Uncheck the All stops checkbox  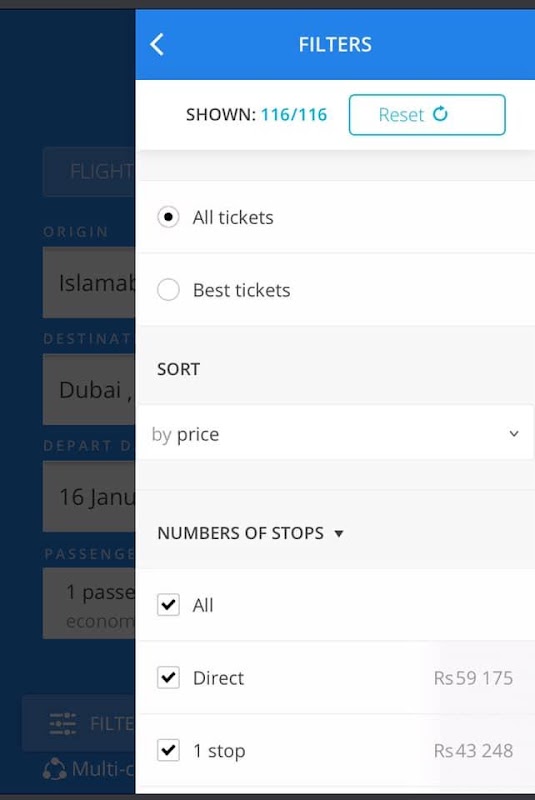click(x=168, y=605)
